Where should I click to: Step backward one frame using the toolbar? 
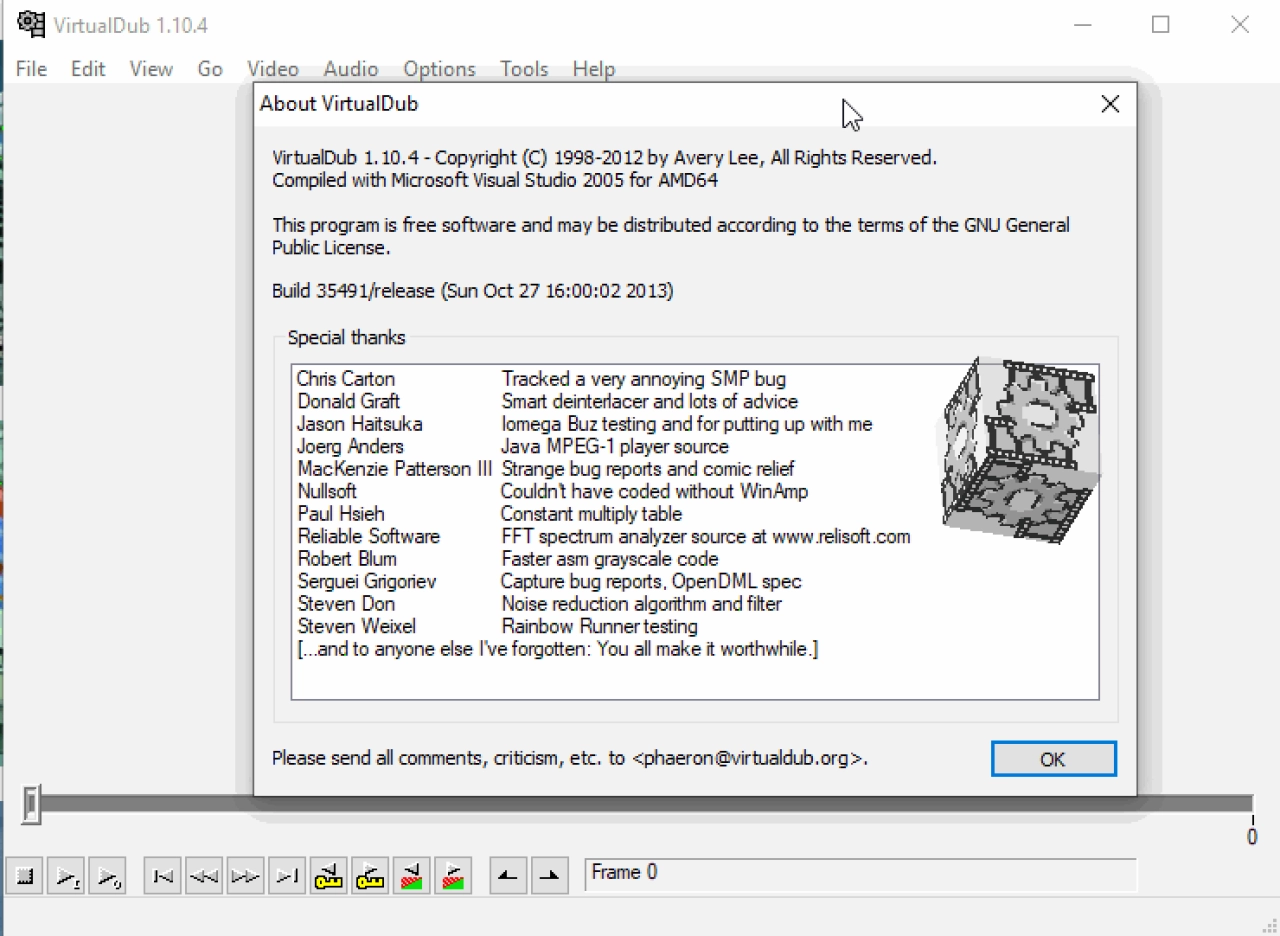[x=204, y=876]
